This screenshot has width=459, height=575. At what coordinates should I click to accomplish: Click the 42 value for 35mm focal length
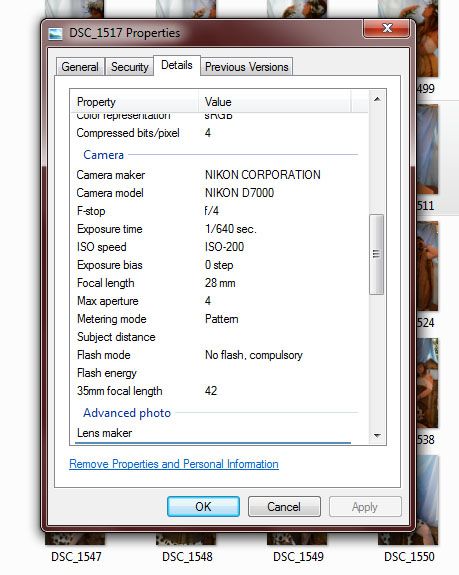tap(211, 391)
